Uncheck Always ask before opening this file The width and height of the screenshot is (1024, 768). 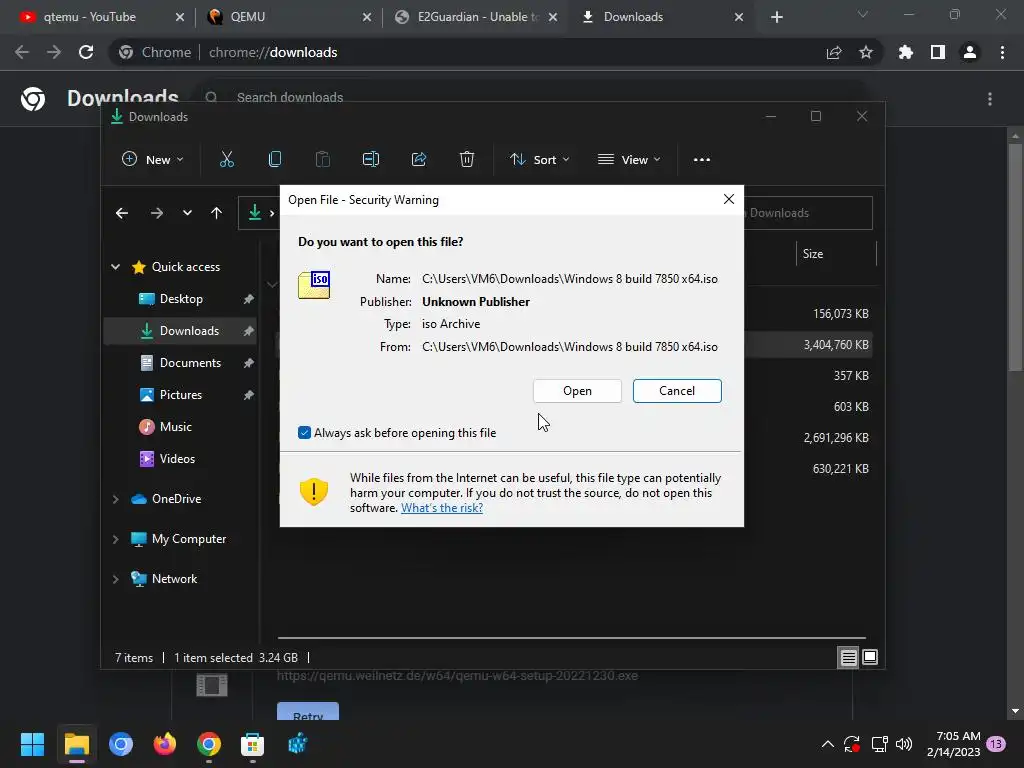point(304,432)
